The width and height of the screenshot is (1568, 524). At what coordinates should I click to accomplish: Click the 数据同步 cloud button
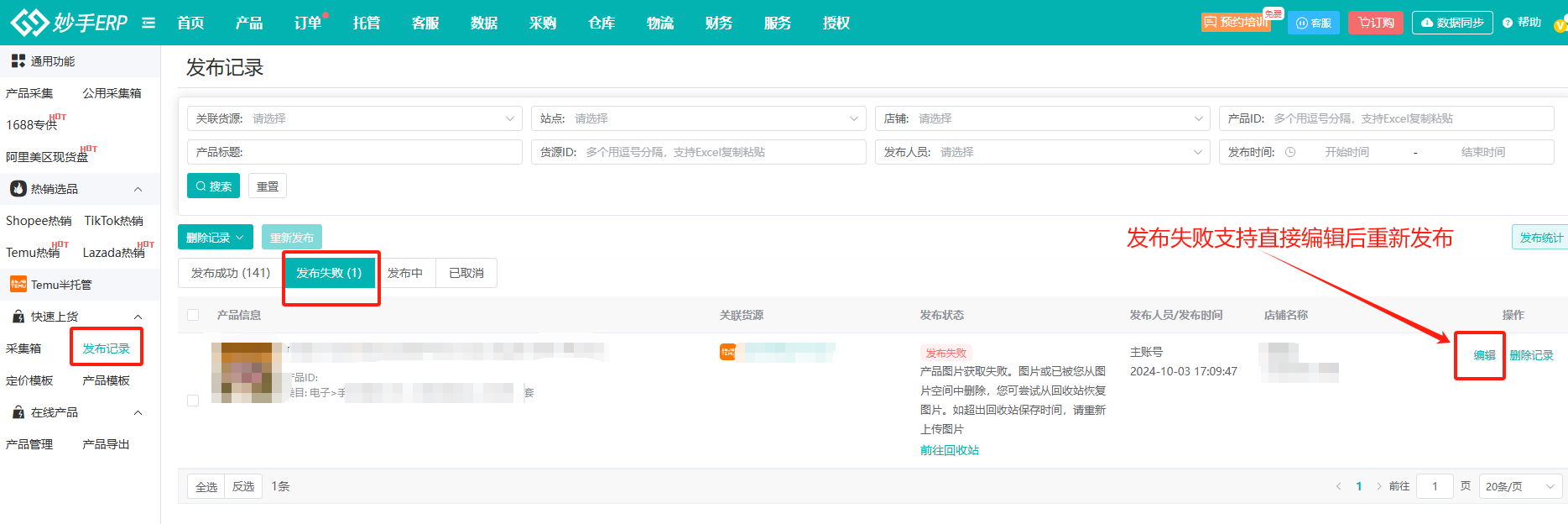1452,23
